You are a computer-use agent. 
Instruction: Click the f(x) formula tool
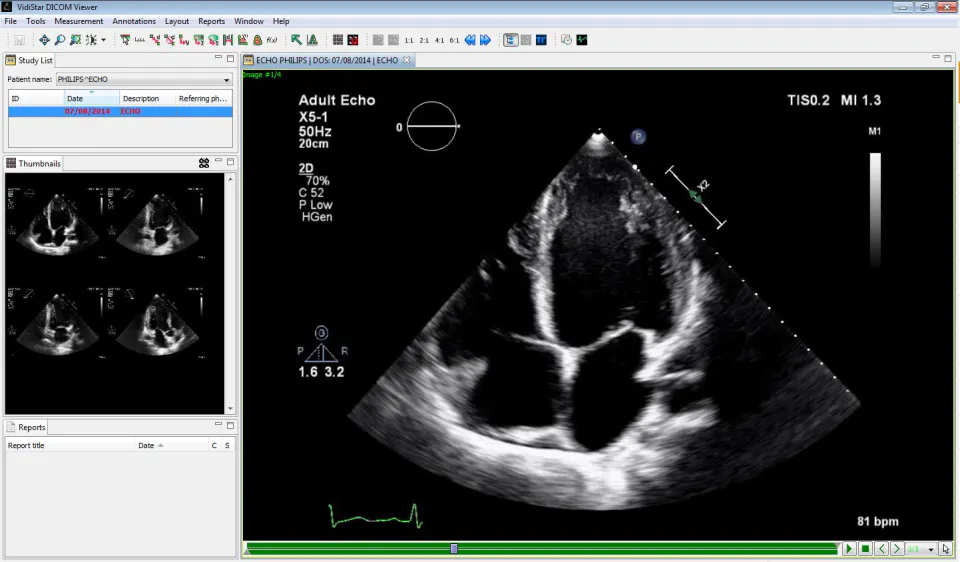point(272,40)
